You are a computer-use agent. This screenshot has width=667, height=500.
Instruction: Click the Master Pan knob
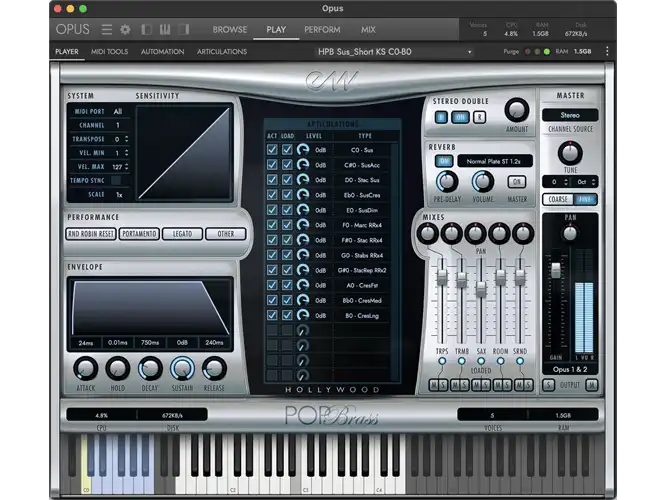point(570,233)
